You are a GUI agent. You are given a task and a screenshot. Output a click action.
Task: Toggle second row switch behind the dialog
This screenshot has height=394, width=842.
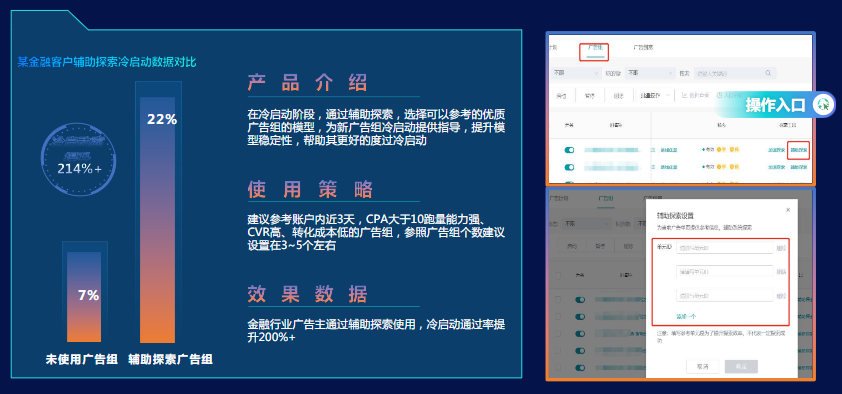click(x=580, y=317)
